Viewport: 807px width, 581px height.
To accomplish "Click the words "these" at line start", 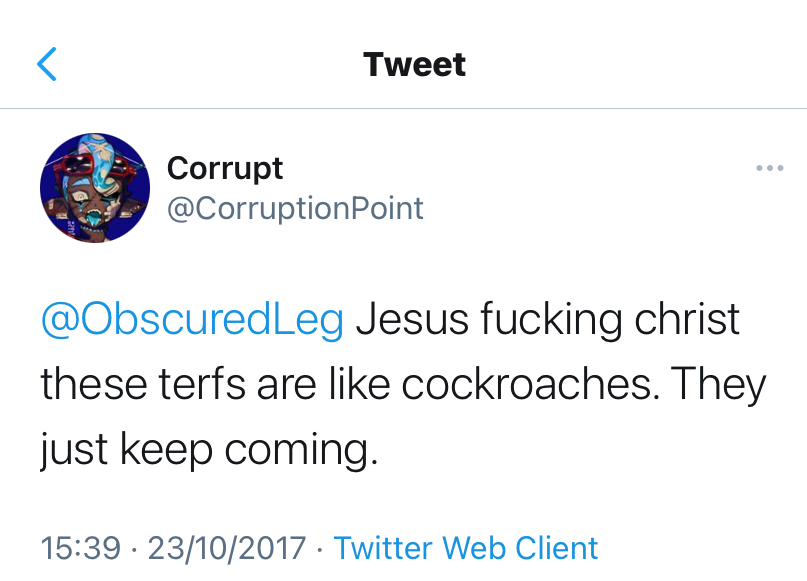I will tap(89, 385).
